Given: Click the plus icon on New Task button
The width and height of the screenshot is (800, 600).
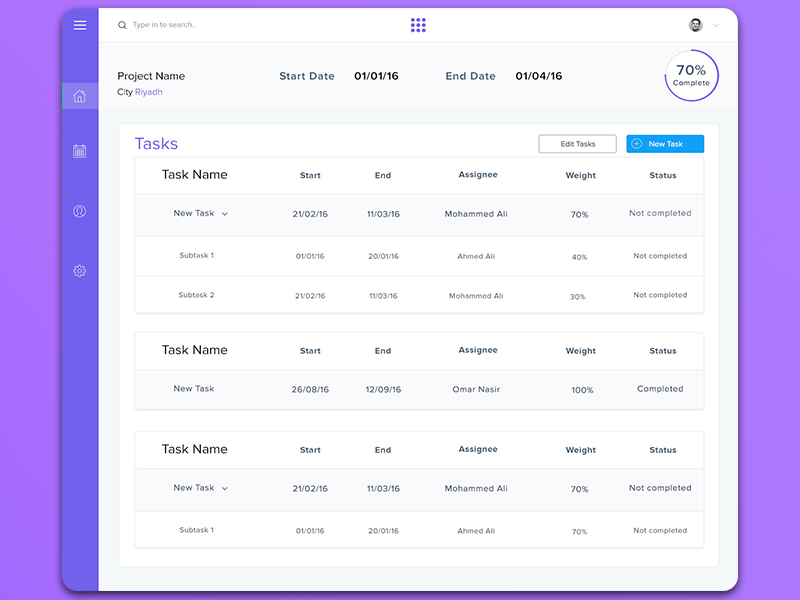Looking at the screenshot, I should 639,143.
